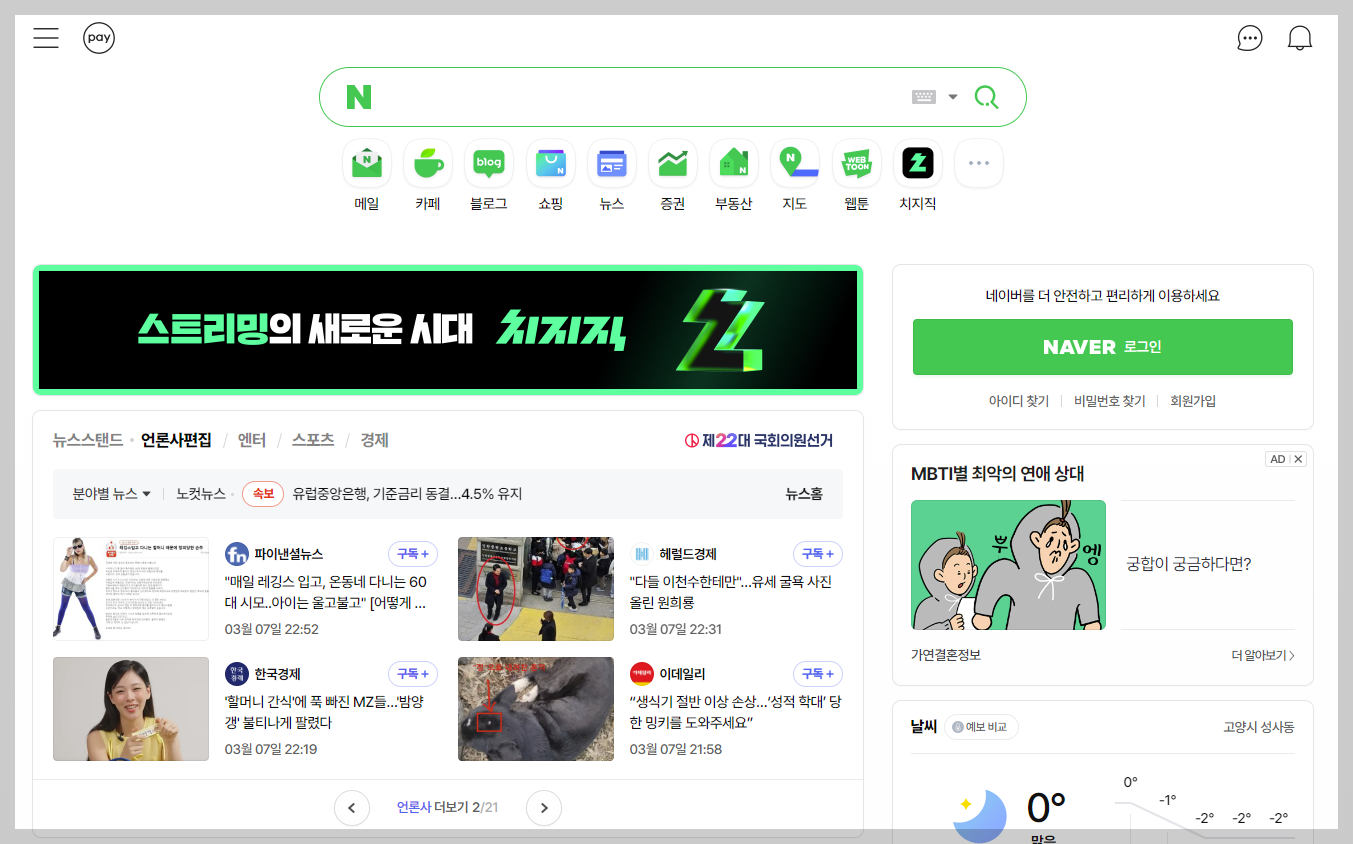The height and width of the screenshot is (844, 1353).
Task: Click 더 알아보기 in the ad
Action: [x=1263, y=656]
